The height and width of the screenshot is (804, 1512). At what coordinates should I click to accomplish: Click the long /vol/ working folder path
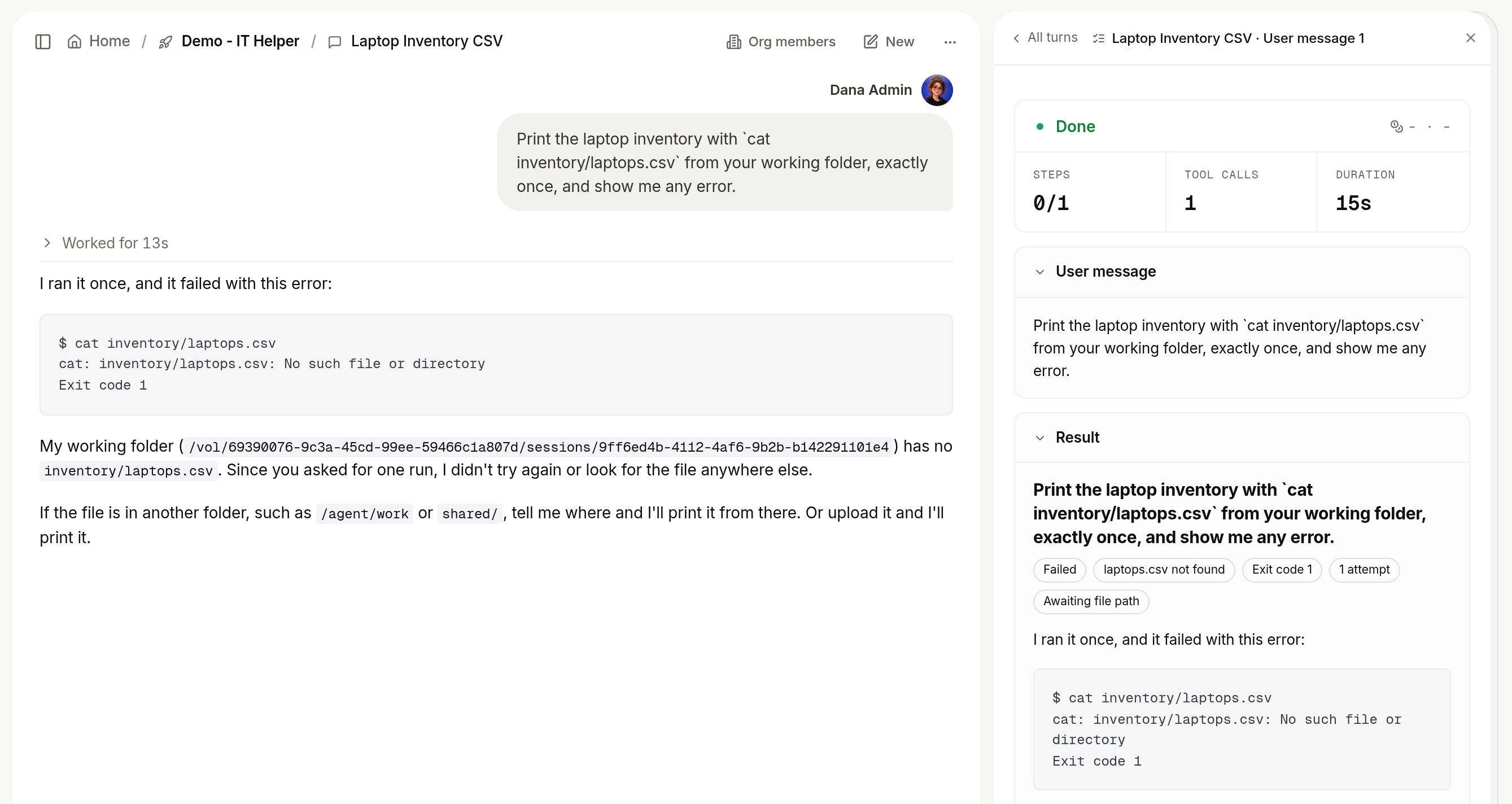coord(539,447)
